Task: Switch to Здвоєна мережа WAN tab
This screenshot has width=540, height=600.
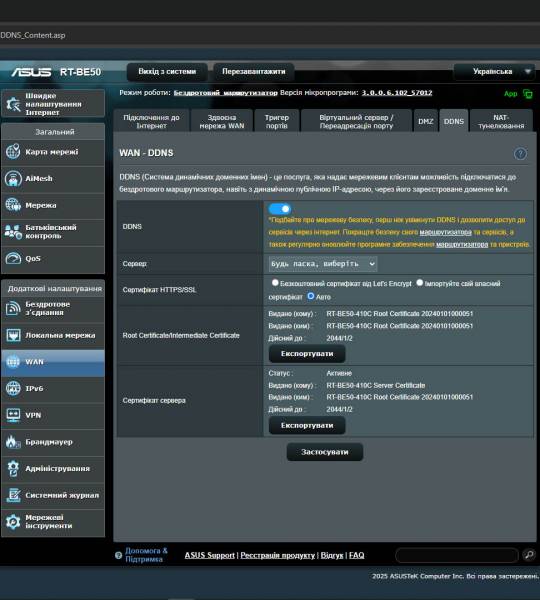Action: (222, 121)
